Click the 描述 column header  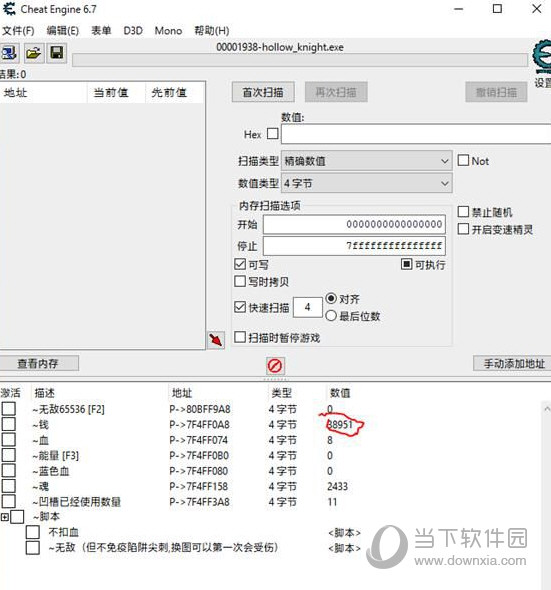coord(44,393)
